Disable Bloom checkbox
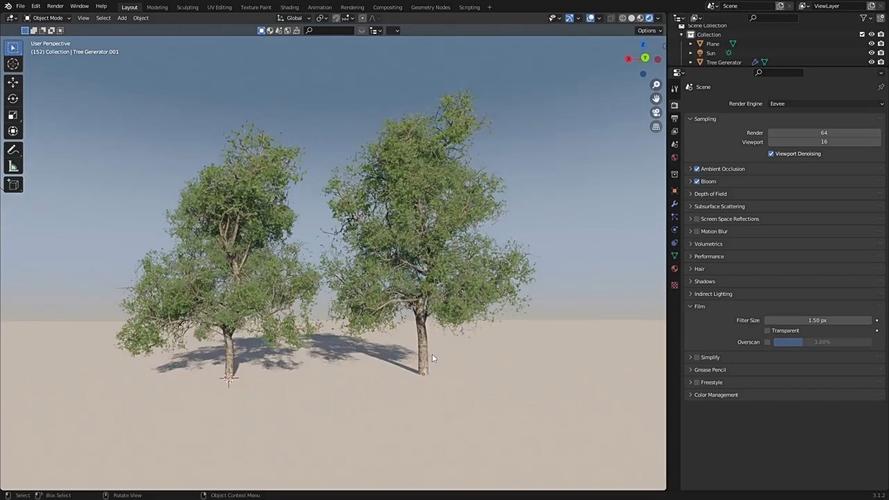The width and height of the screenshot is (889, 500). coord(697,181)
